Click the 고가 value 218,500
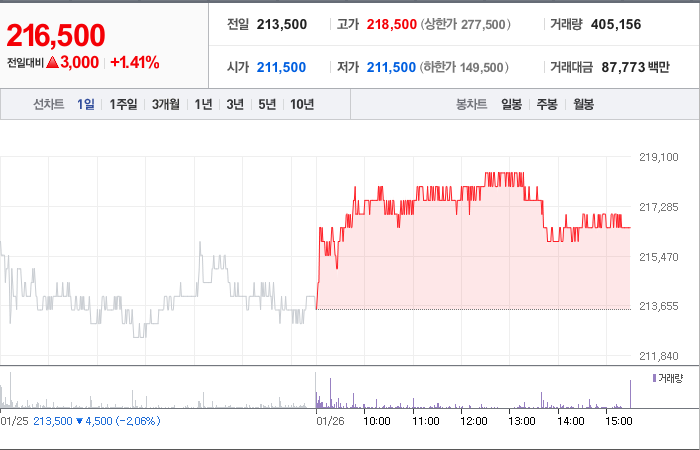700x450 pixels. coord(392,24)
